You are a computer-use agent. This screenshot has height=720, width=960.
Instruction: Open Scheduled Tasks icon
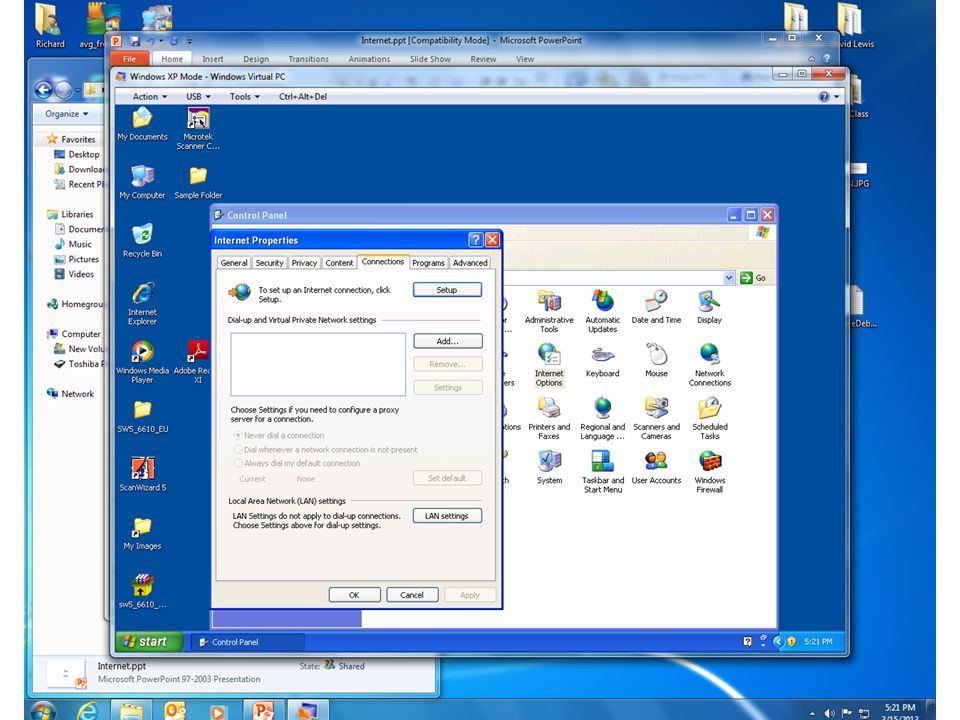pyautogui.click(x=710, y=419)
